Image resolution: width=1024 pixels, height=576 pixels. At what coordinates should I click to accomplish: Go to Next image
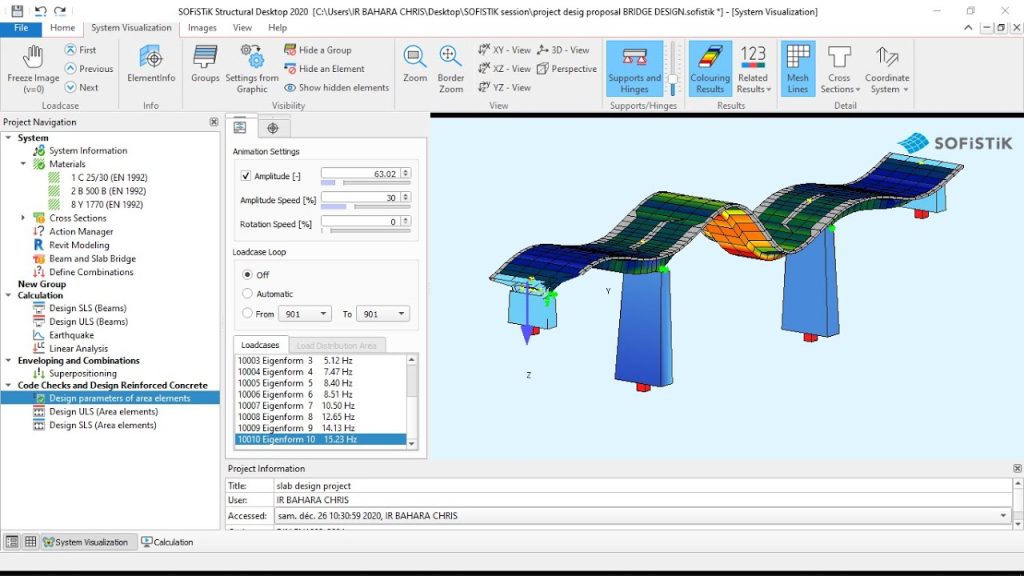click(x=82, y=88)
